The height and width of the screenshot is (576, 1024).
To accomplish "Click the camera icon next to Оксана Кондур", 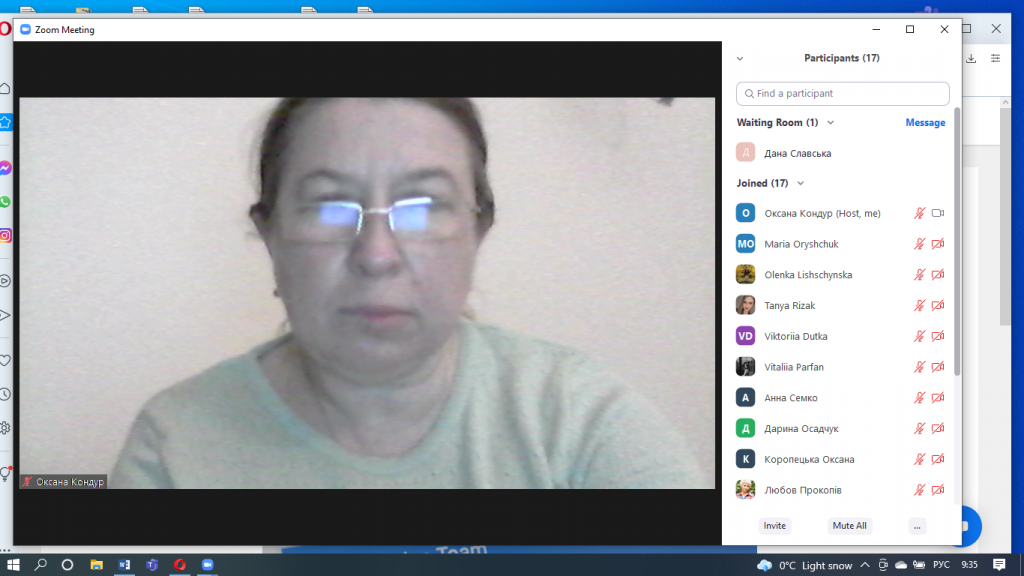I will pyautogui.click(x=938, y=213).
